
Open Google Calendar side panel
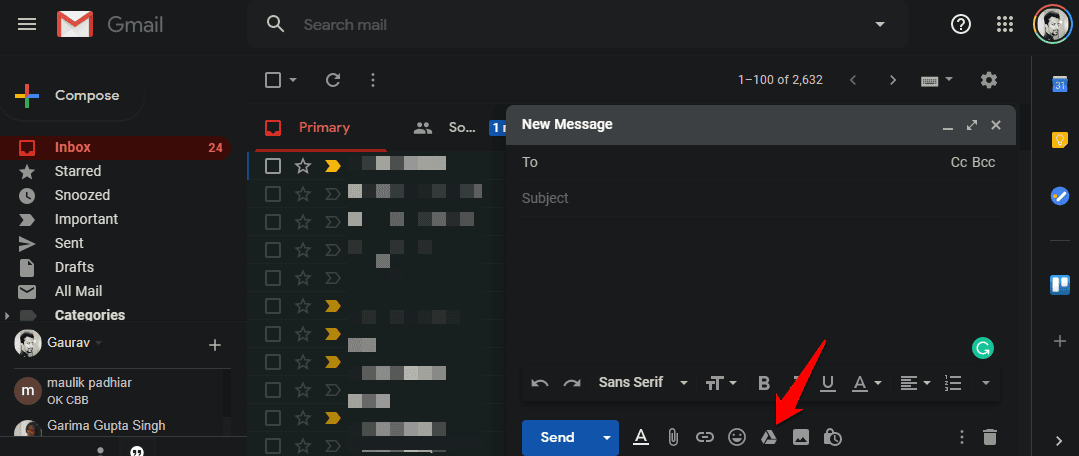(1059, 84)
